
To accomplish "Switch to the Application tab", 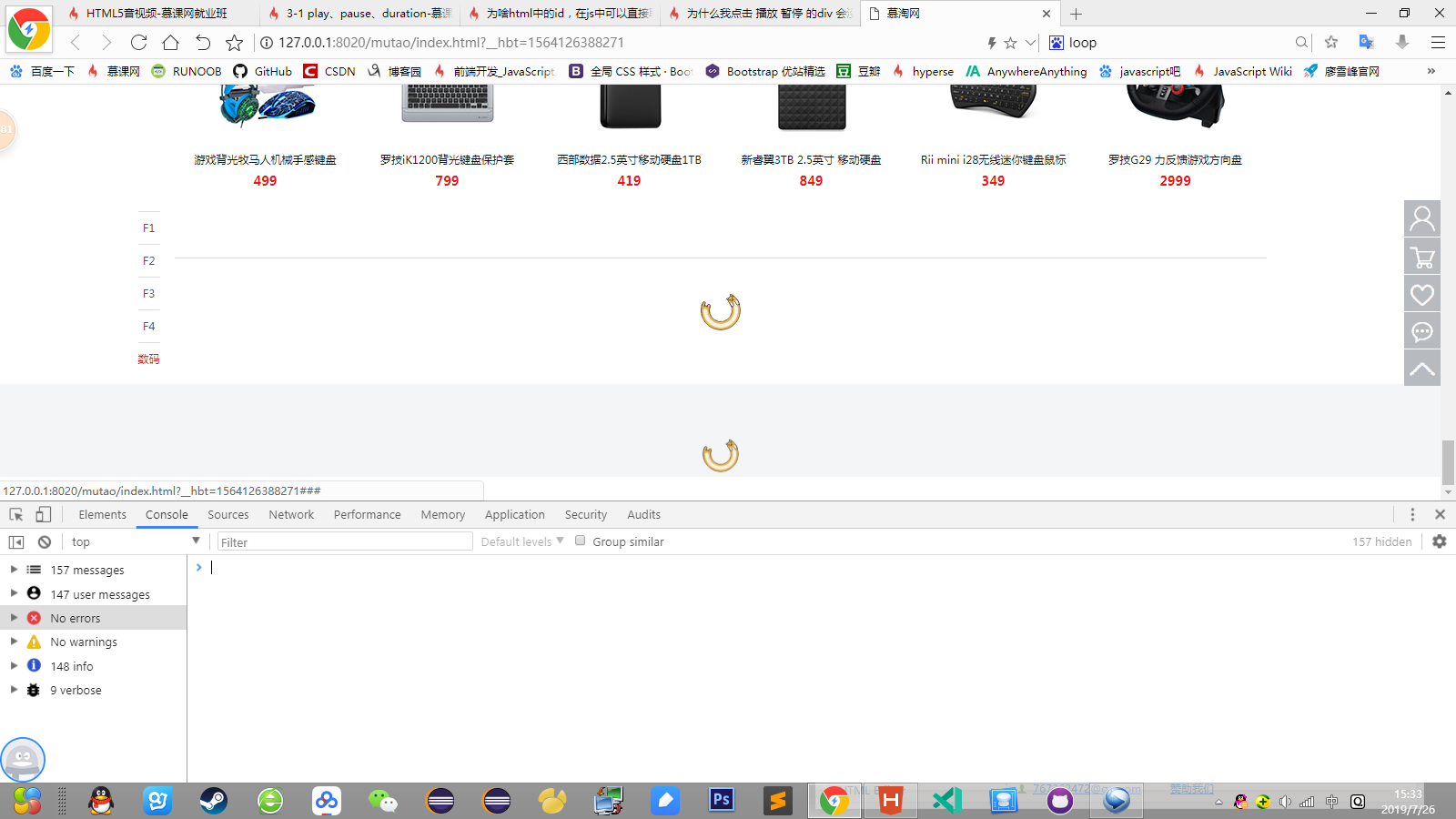I will tap(515, 514).
